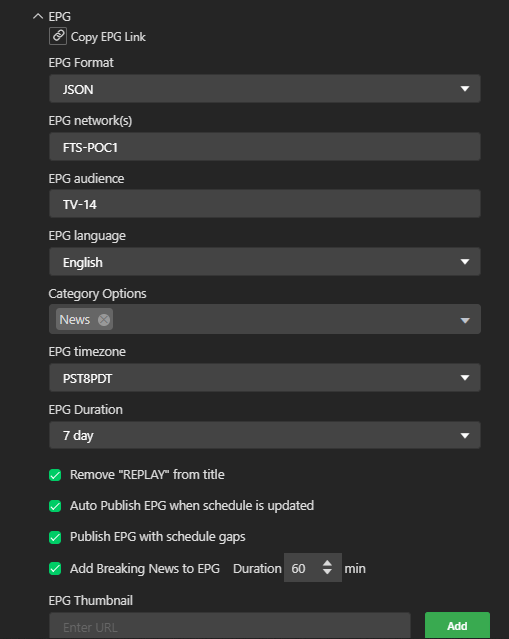The width and height of the screenshot is (509, 639).
Task: Disable Add Breaking News to EPG
Action: pos(55,568)
